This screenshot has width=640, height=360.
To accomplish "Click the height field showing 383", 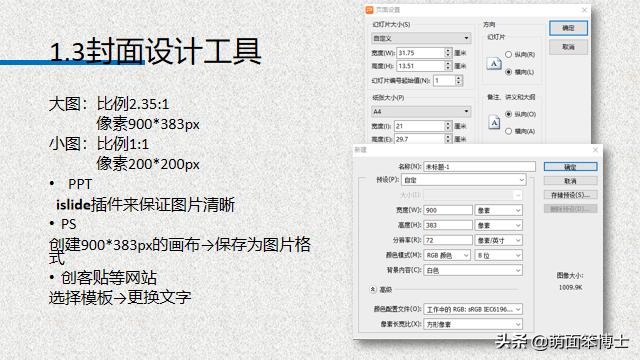I will [x=448, y=225].
